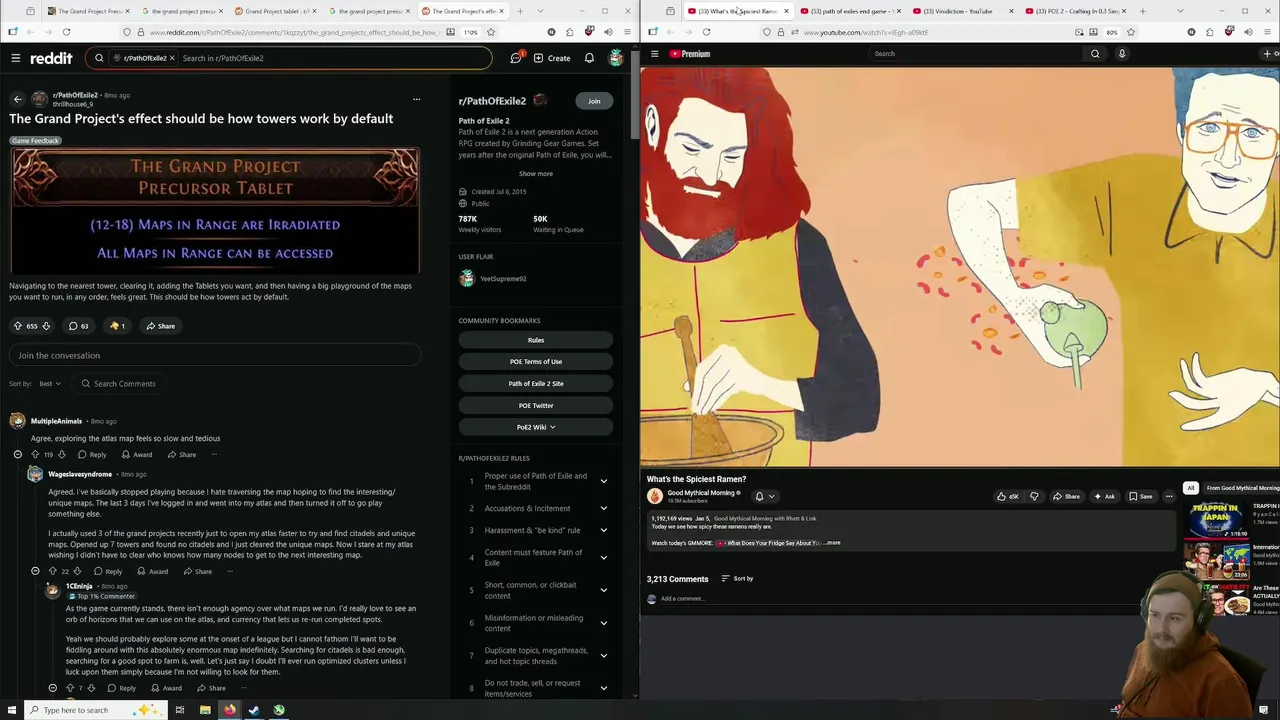The width and height of the screenshot is (1280, 720).
Task: Open a new tab in Reddit browser window
Action: 520,11
